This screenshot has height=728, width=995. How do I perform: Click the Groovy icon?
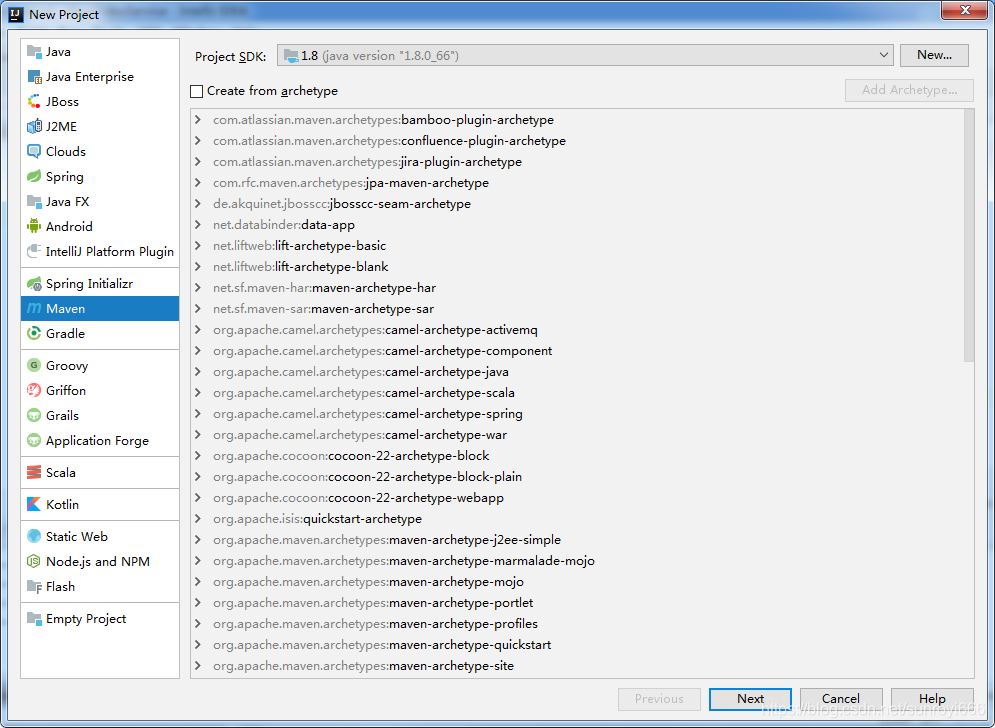coord(34,366)
